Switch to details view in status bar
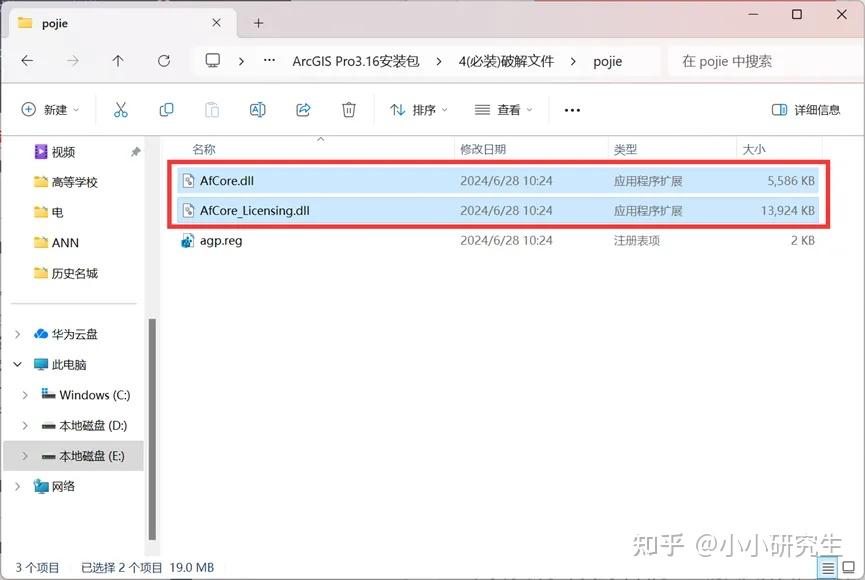The width and height of the screenshot is (865, 580). [x=827, y=567]
